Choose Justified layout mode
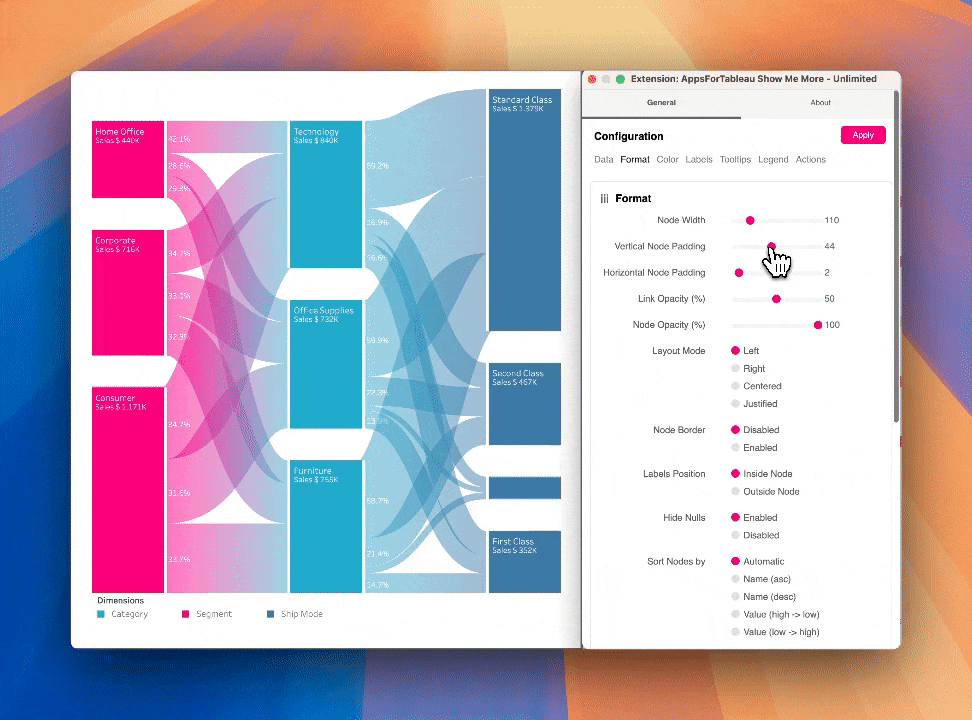 736,404
